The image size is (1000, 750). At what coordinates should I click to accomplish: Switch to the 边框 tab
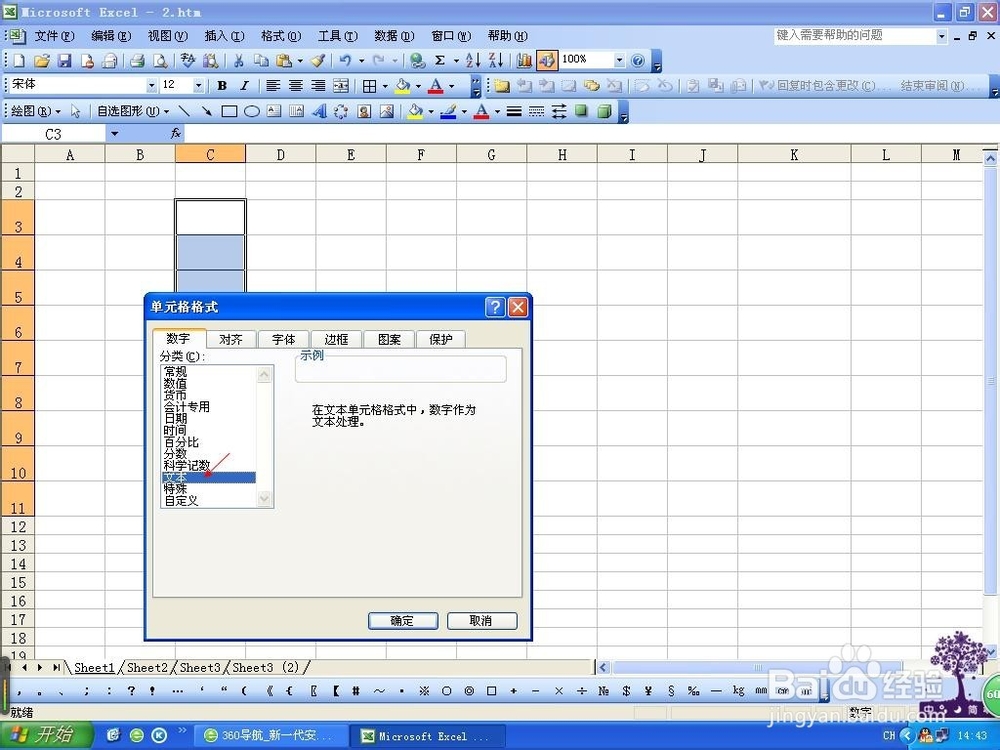click(336, 339)
